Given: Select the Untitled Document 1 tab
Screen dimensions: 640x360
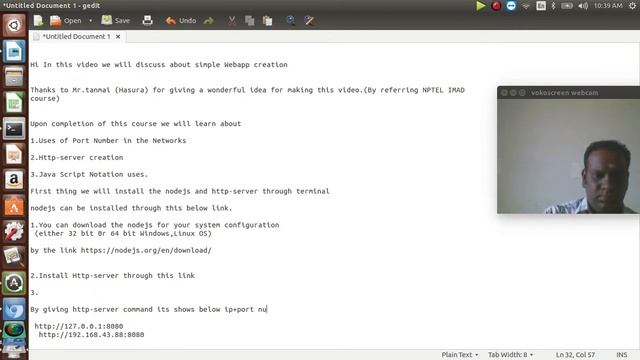Looking at the screenshot, I should click(76, 36).
